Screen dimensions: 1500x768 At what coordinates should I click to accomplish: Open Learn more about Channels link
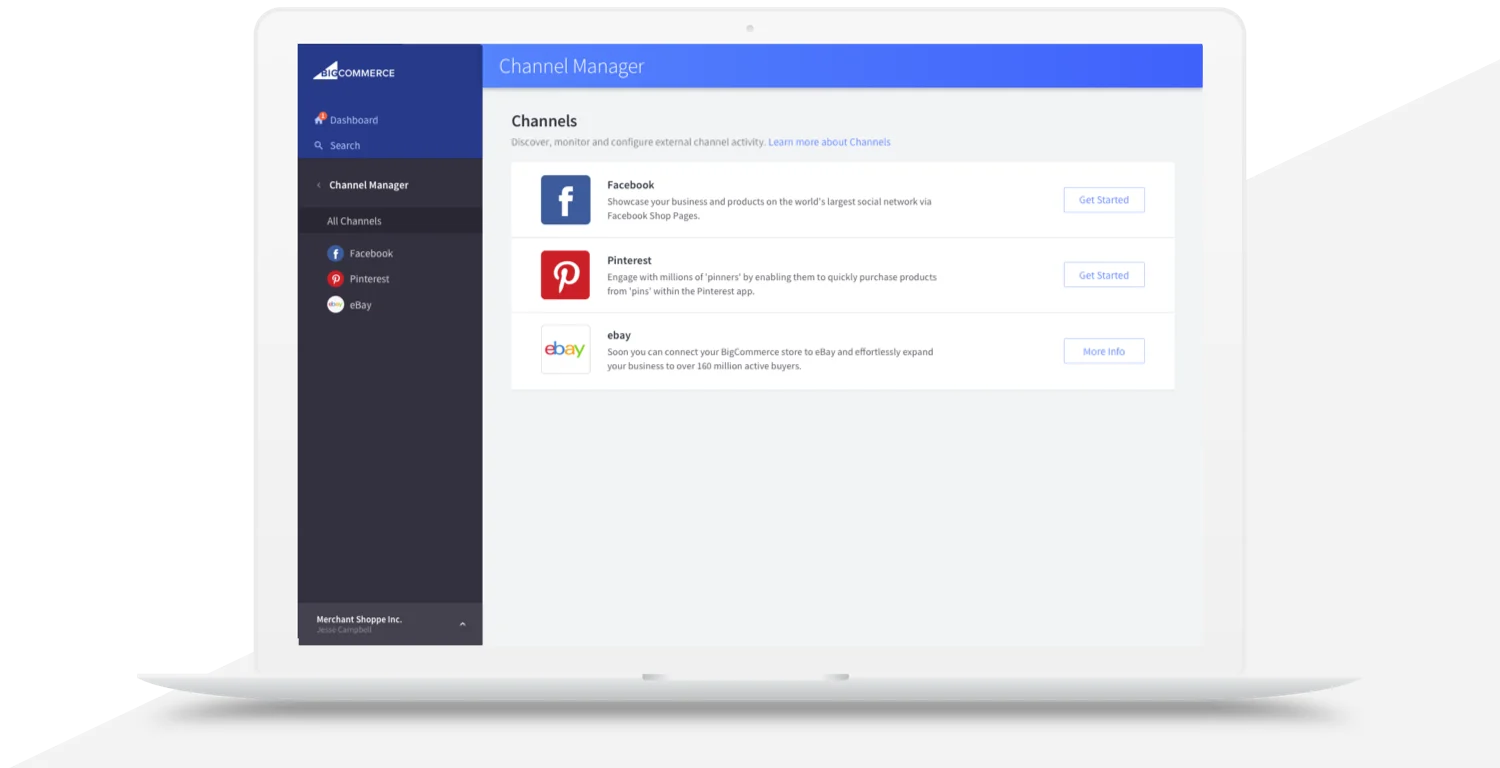point(829,142)
